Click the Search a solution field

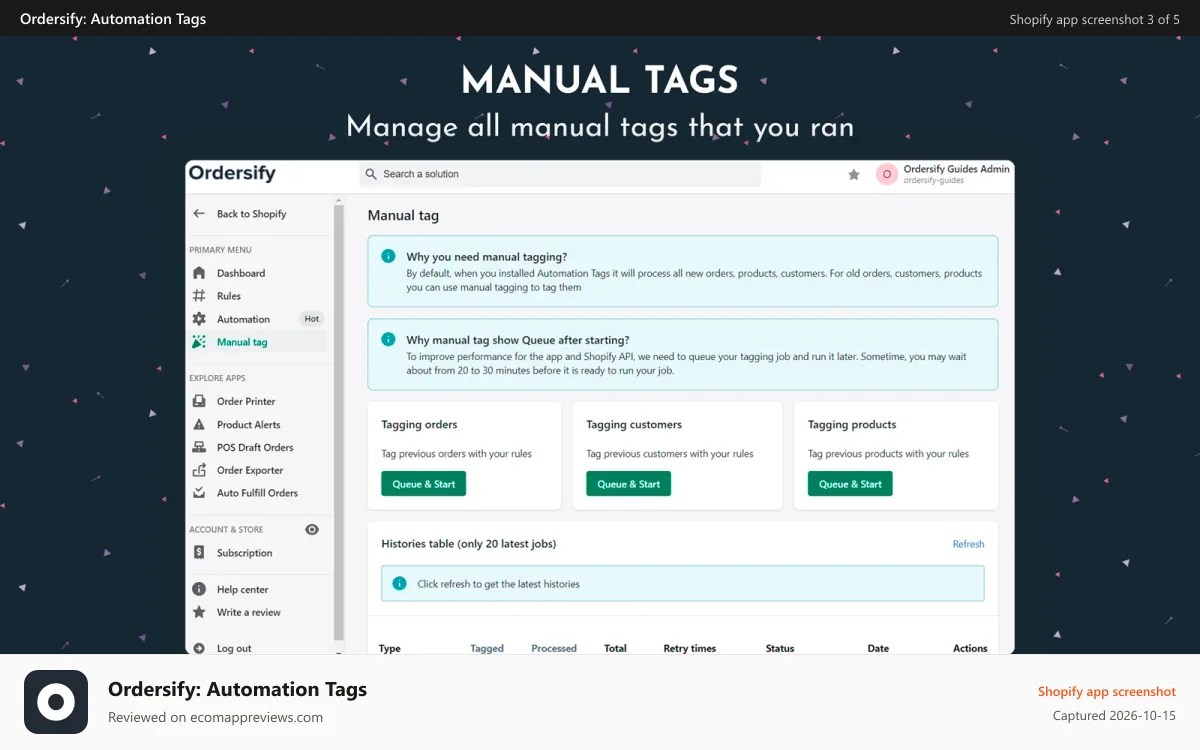(x=560, y=174)
